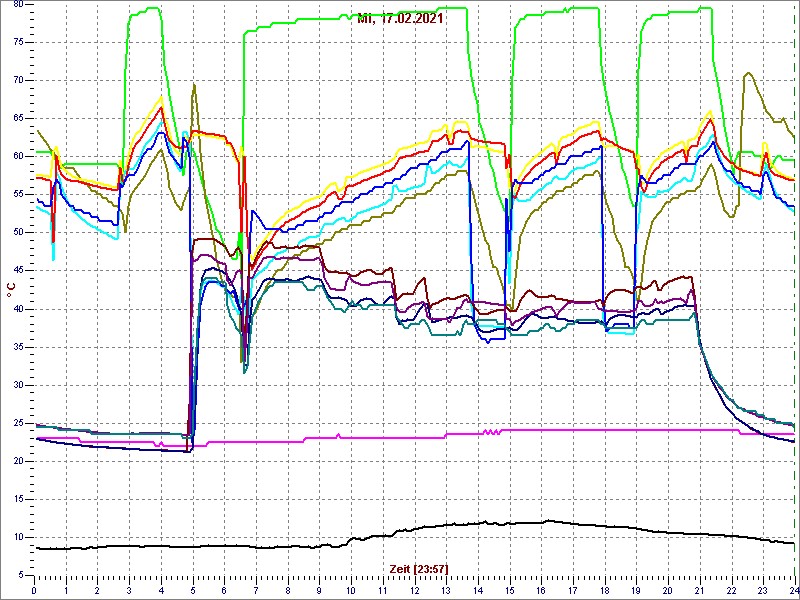Select the 65 label on temperature axis
Image resolution: width=800 pixels, height=600 pixels.
19,118
